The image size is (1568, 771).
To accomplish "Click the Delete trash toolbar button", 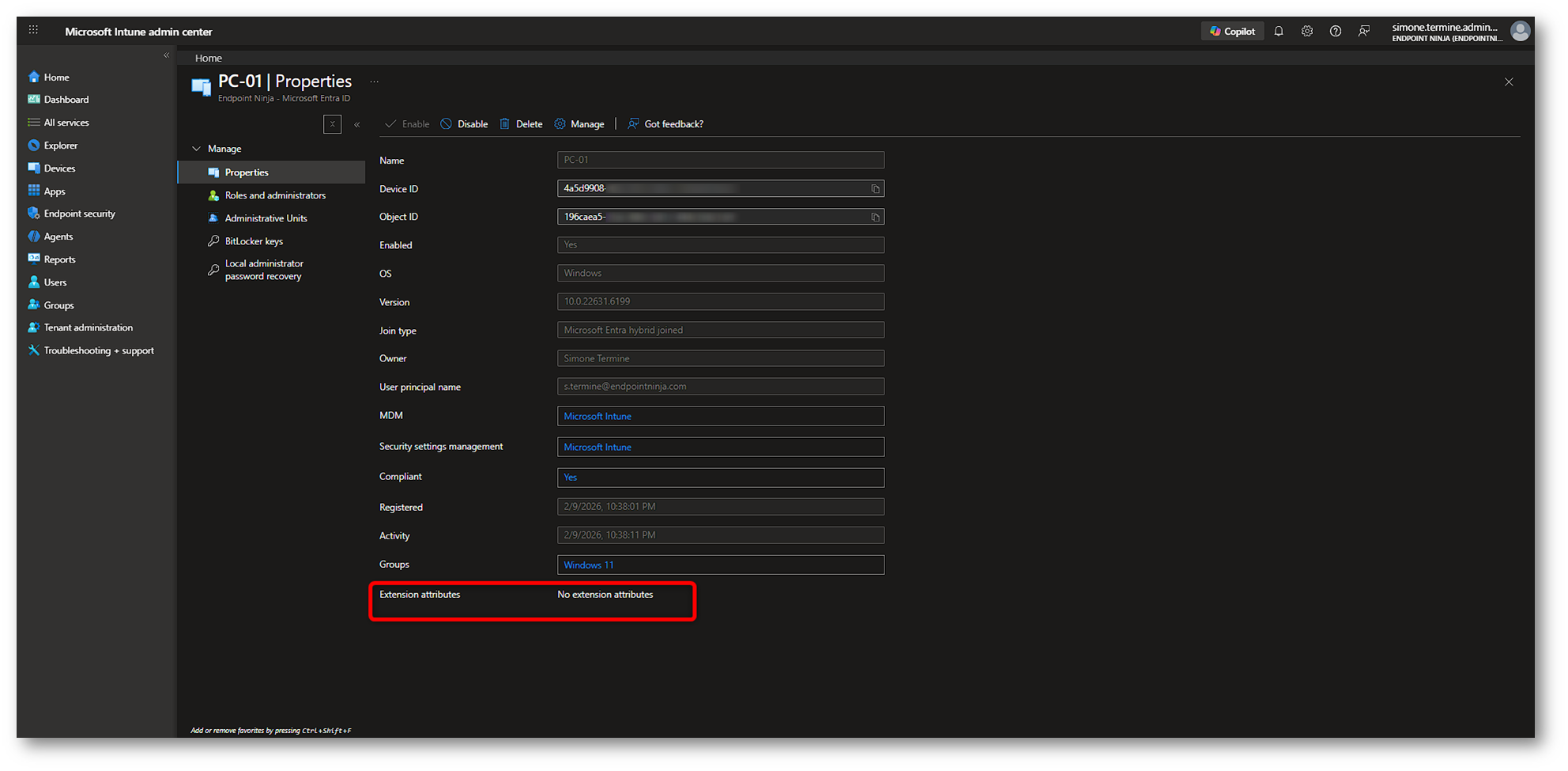I will [x=521, y=124].
